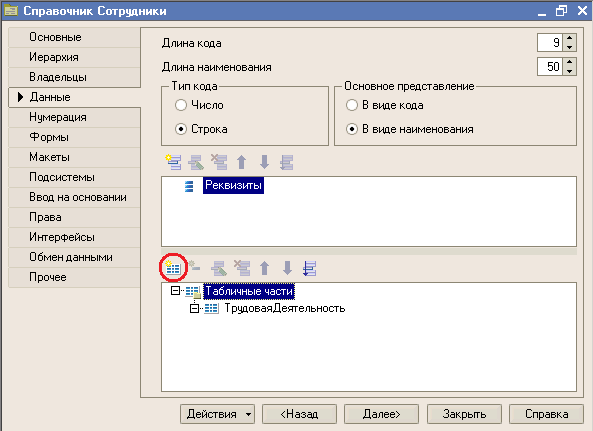Move the tabular section item up
The width and height of the screenshot is (593, 431).
[264, 268]
